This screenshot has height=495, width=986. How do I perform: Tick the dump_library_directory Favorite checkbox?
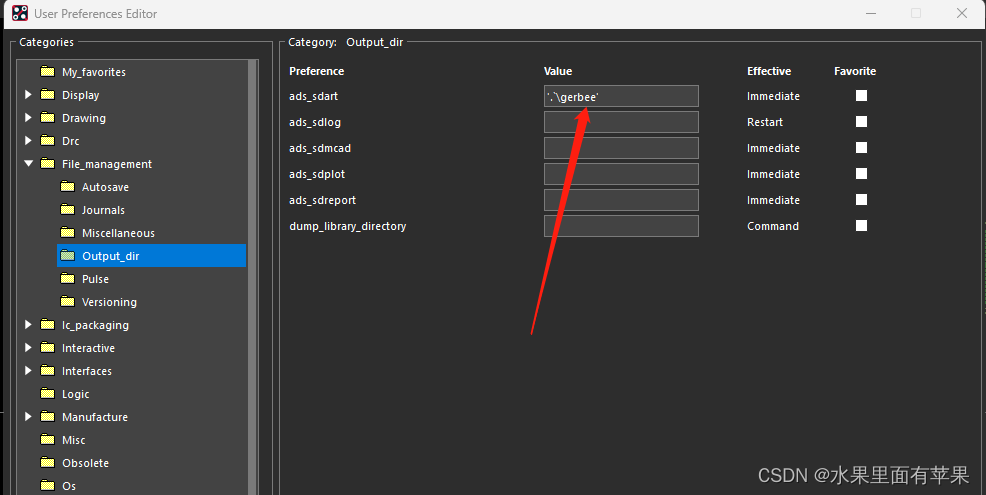pyautogui.click(x=861, y=226)
